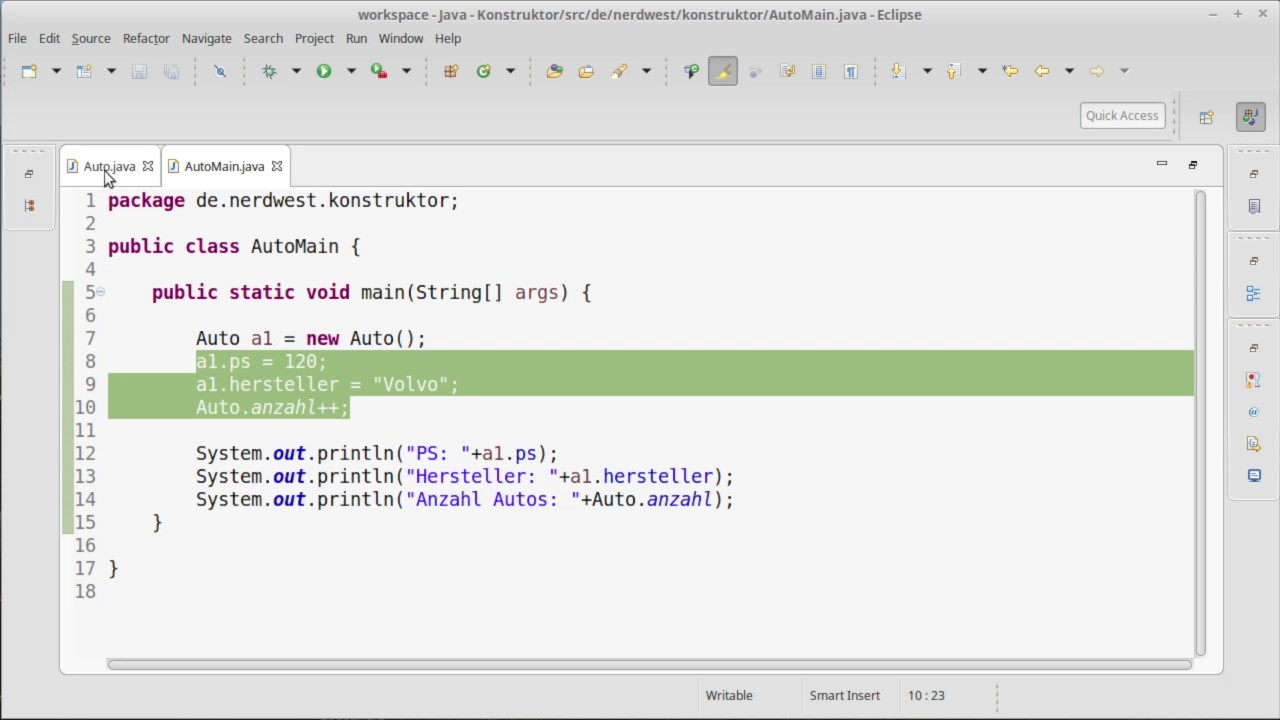Open the New Java Project dropdown arrow
Viewport: 1280px width, 720px height.
pos(111,71)
